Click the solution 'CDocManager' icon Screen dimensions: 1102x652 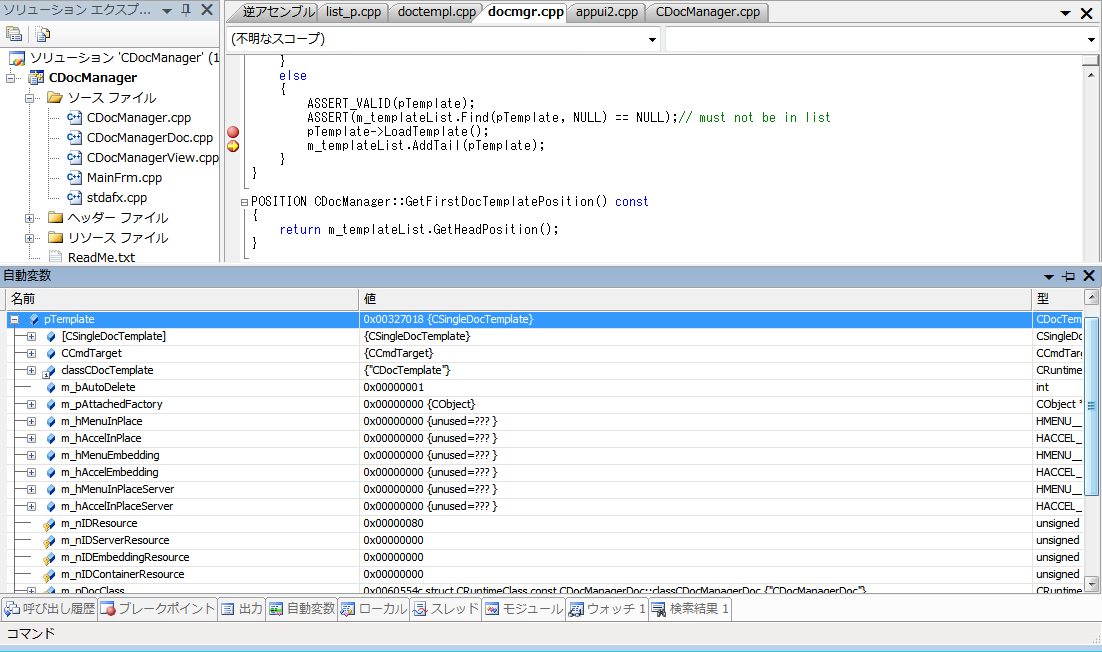pos(17,58)
